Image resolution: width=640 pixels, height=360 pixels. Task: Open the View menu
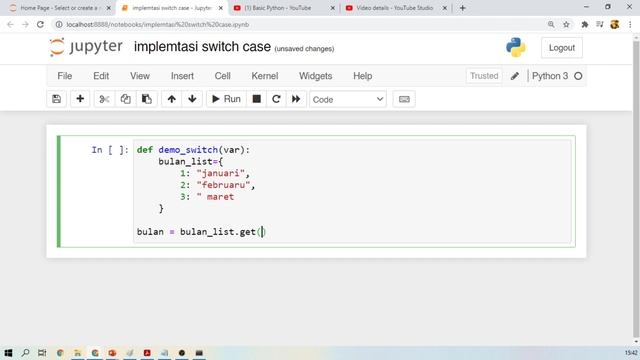coord(140,76)
